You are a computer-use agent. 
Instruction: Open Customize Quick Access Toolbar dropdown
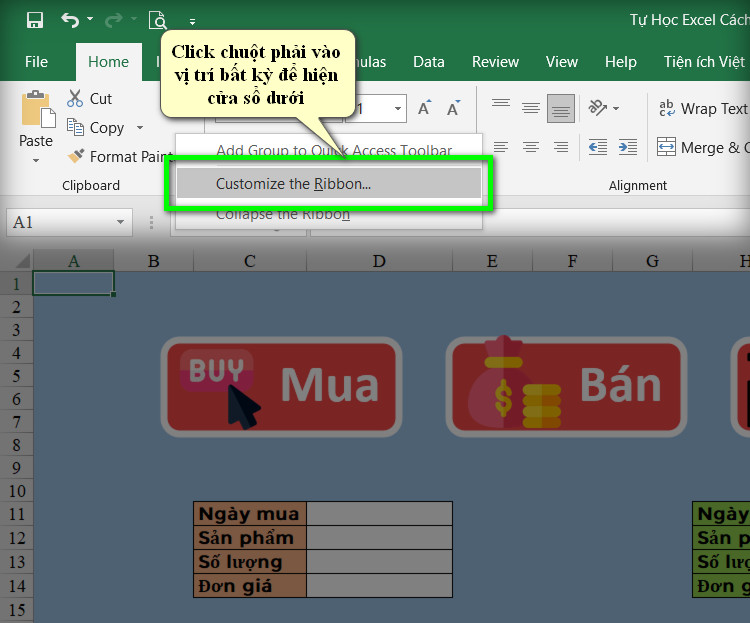click(192, 22)
